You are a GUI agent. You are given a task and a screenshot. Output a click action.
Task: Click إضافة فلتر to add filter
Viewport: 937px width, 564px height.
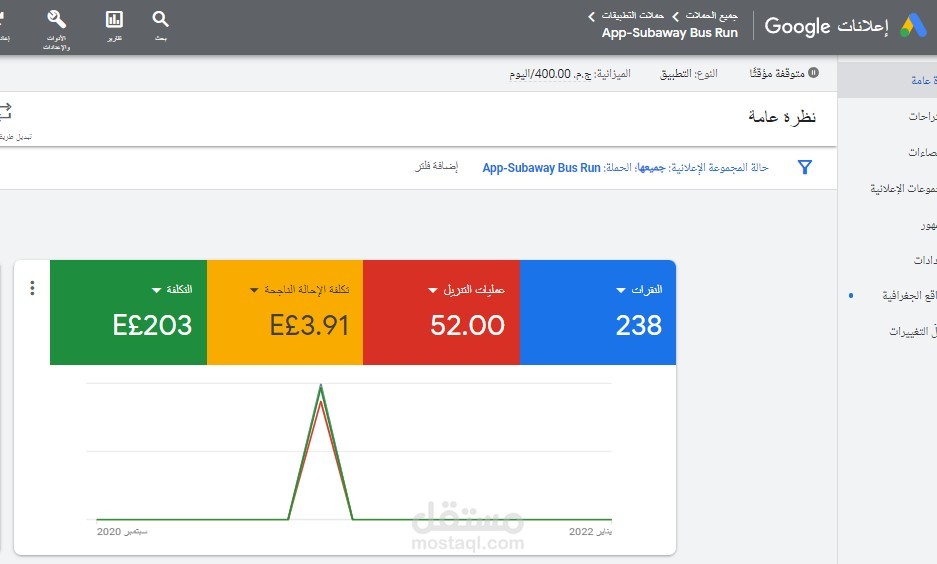coord(437,166)
